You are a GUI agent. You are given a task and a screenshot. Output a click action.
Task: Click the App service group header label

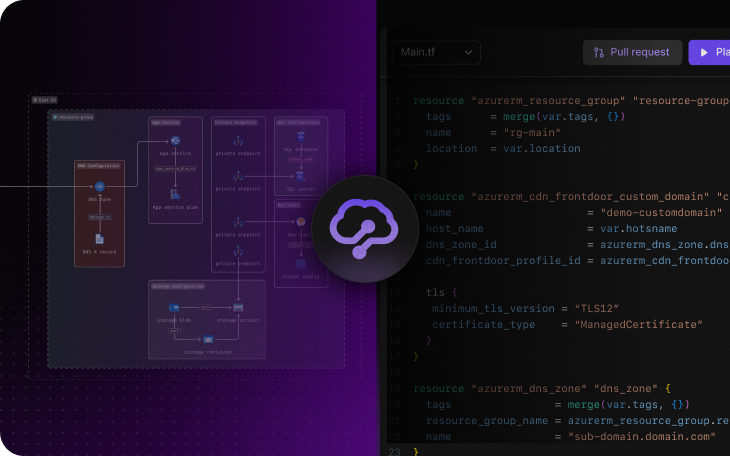pos(165,123)
